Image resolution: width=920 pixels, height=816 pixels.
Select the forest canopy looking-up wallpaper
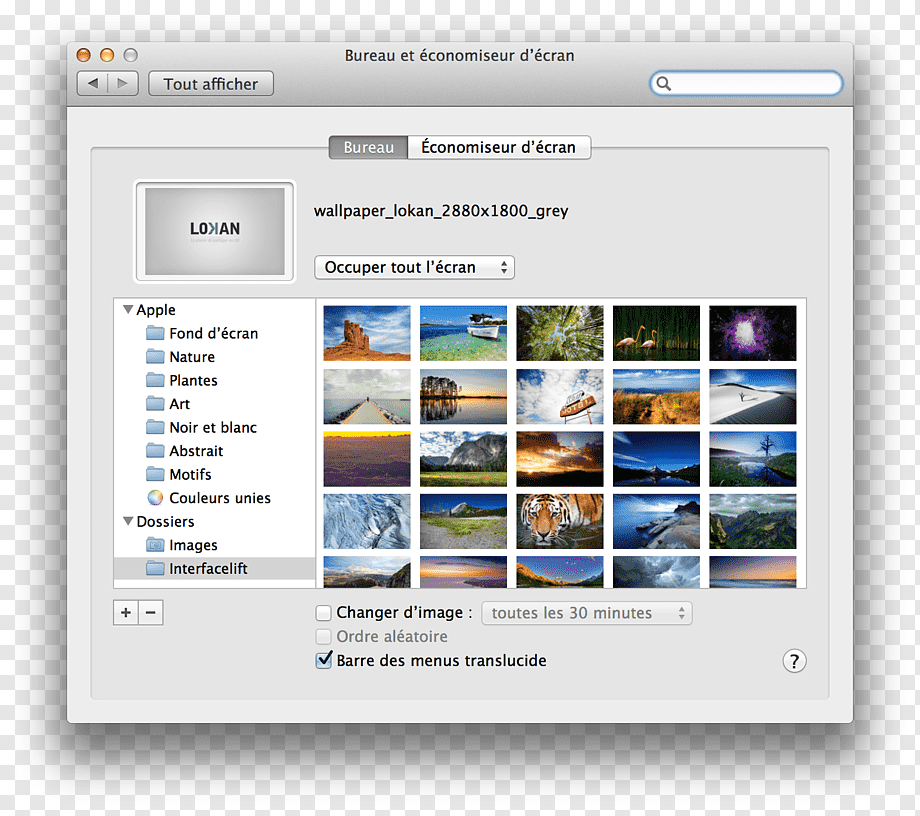coord(560,333)
